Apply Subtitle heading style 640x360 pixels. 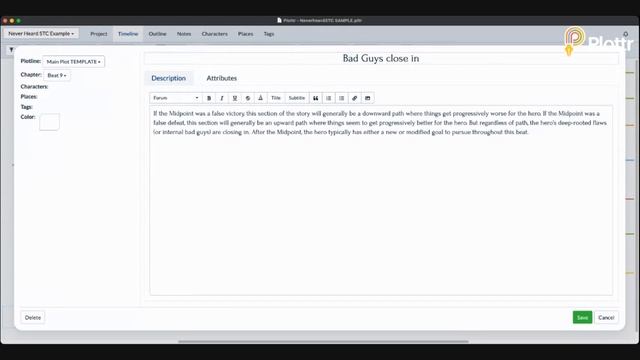(x=297, y=98)
